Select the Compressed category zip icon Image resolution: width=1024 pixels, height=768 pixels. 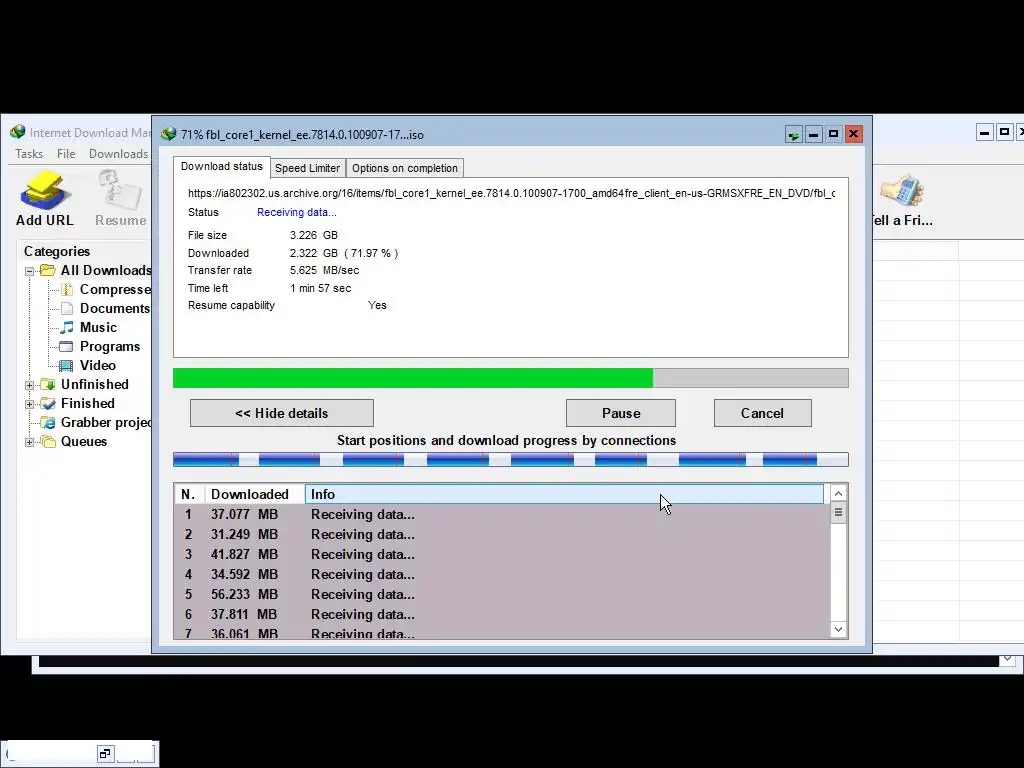pos(67,289)
